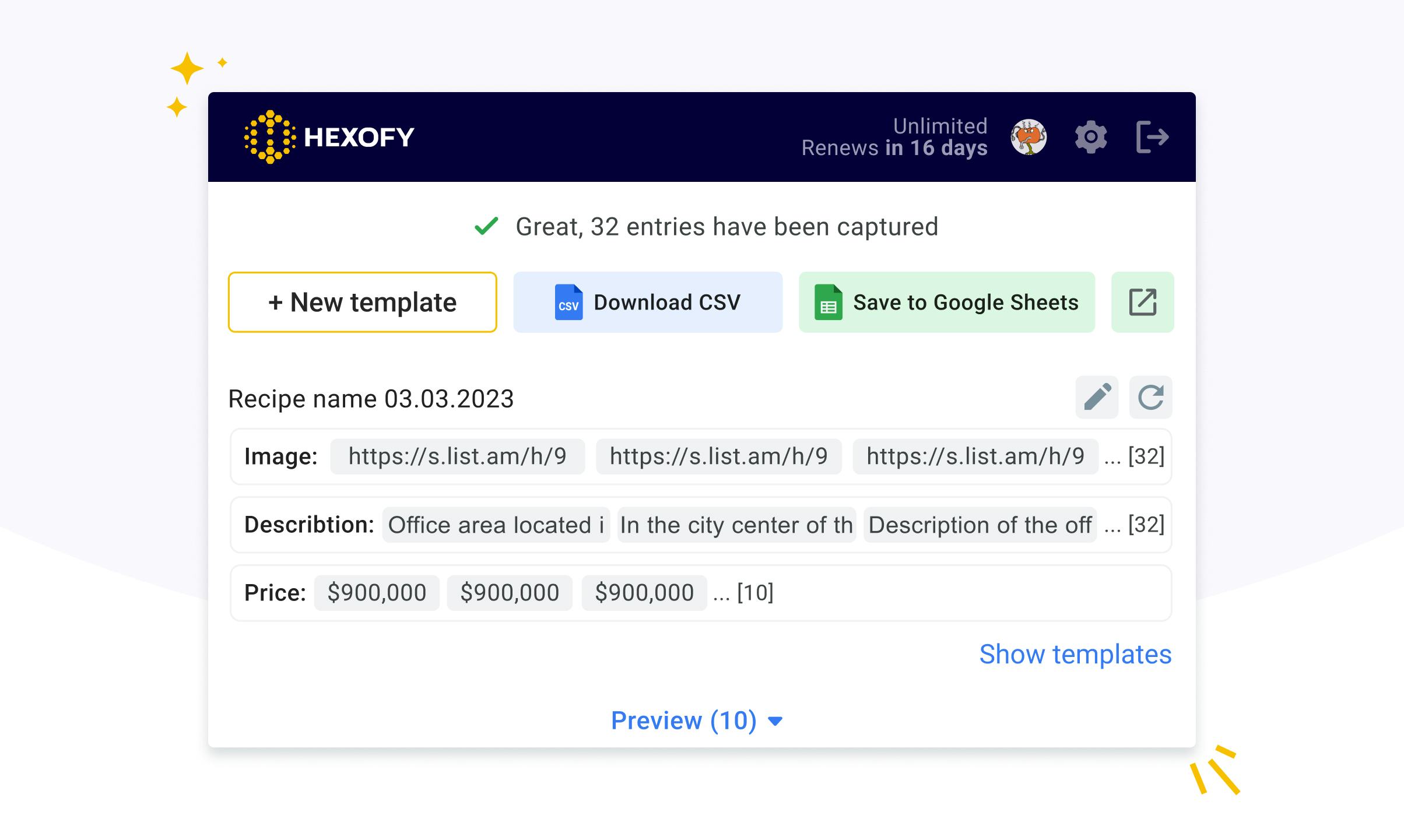Click the Google Sheets icon
Screen dimensions: 1404x840
828,302
